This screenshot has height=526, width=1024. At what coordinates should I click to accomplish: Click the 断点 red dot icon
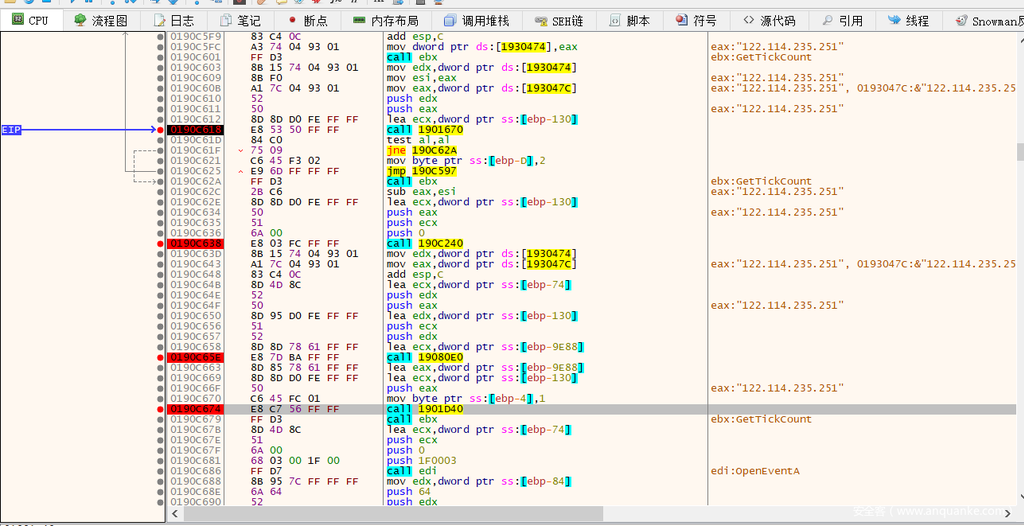[292, 20]
